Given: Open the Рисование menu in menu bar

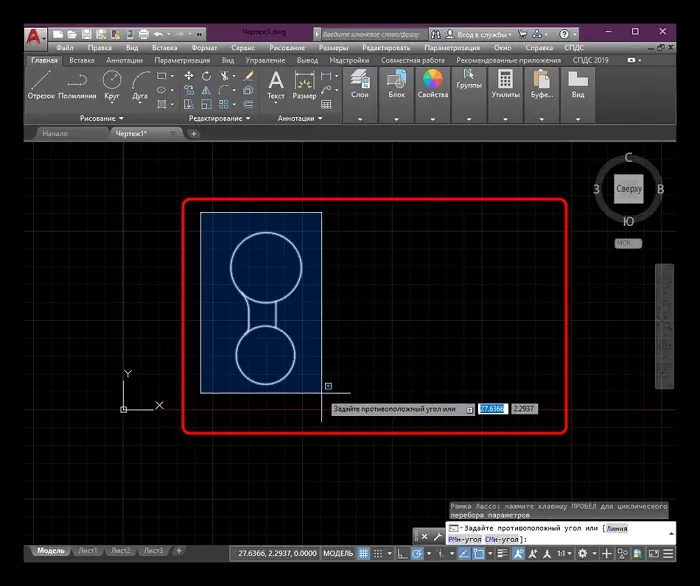Looking at the screenshot, I should [x=287, y=48].
